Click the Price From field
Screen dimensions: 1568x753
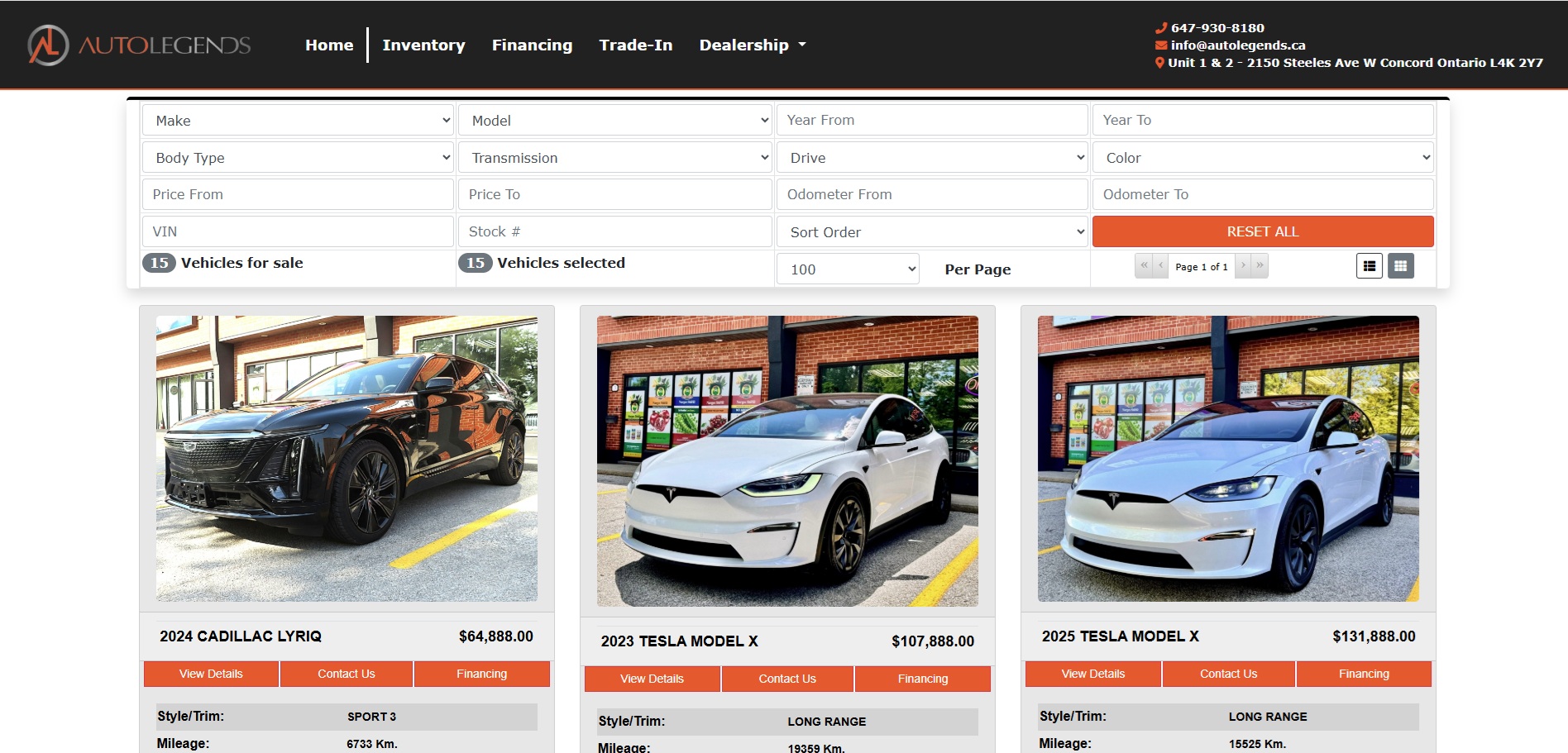coord(298,194)
